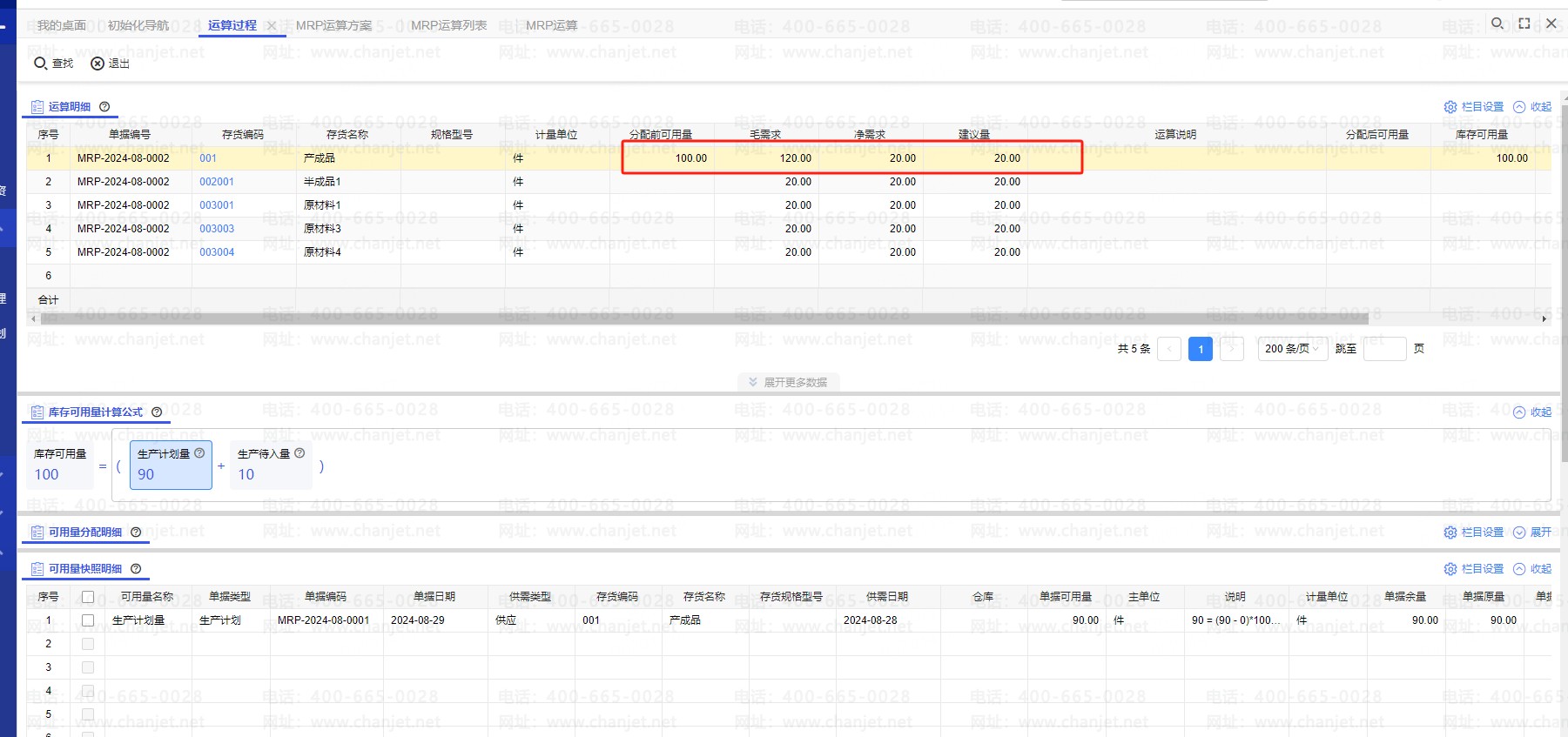Image resolution: width=1568 pixels, height=737 pixels.
Task: Collapse the 运算明细 section with 收起
Action: click(x=1532, y=106)
